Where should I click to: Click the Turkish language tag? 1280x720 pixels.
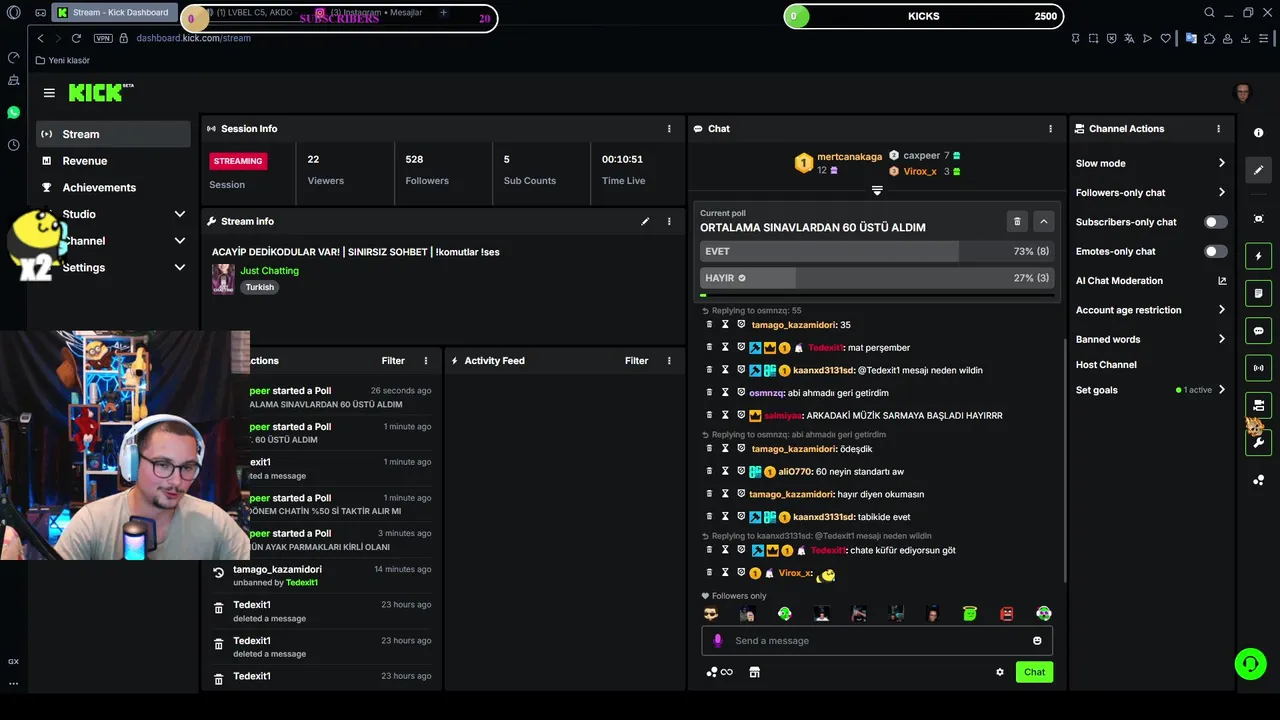pyautogui.click(x=259, y=287)
